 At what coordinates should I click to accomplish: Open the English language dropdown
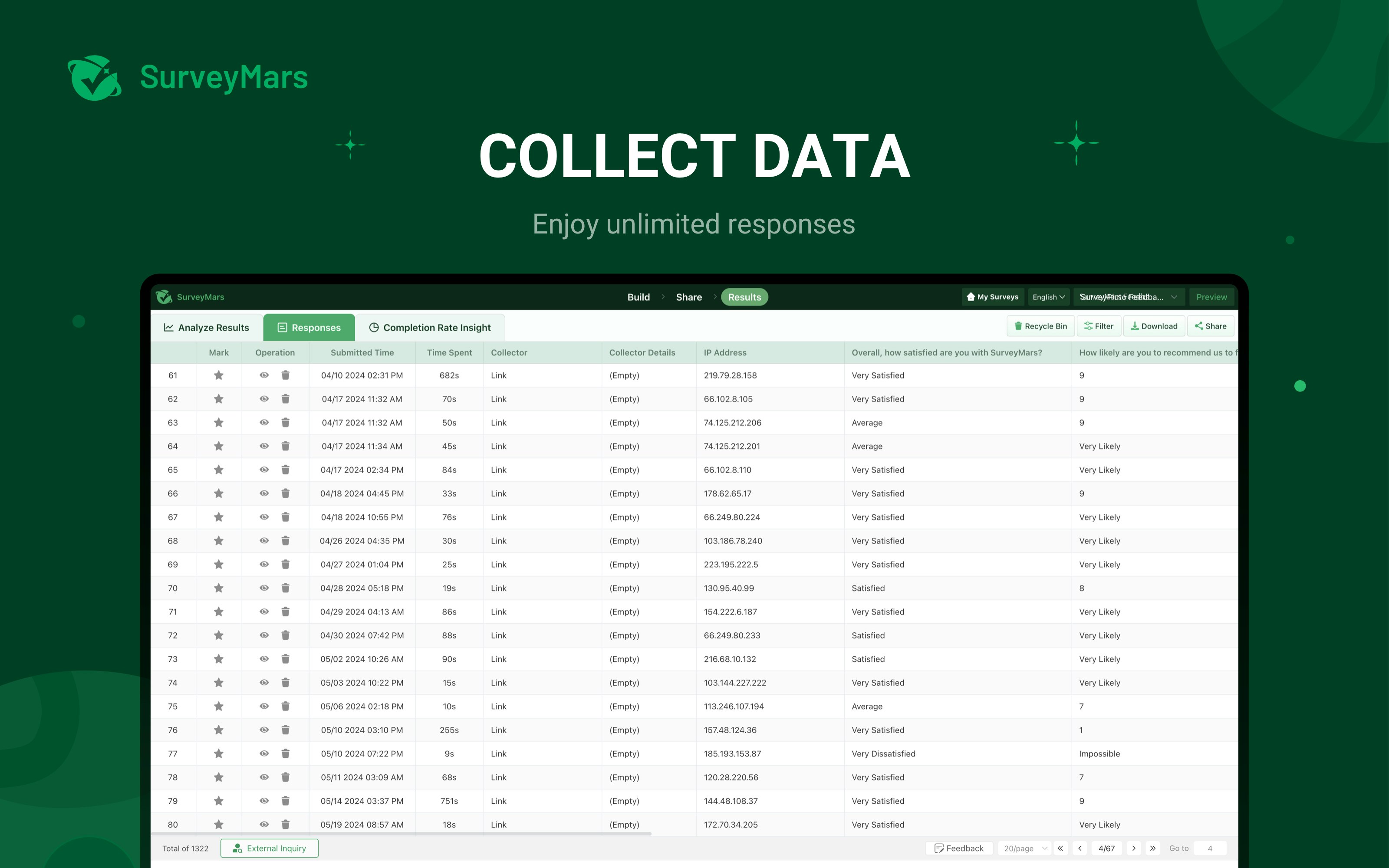tap(1049, 297)
